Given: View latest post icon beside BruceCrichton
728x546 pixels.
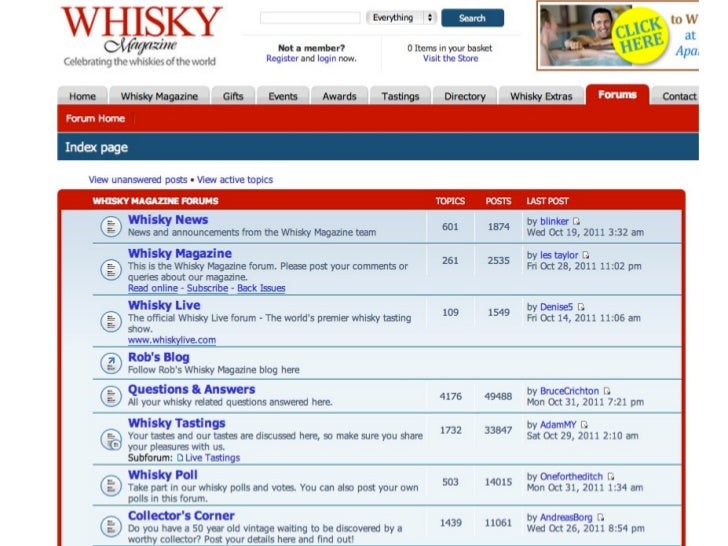Looking at the screenshot, I should pos(607,391).
